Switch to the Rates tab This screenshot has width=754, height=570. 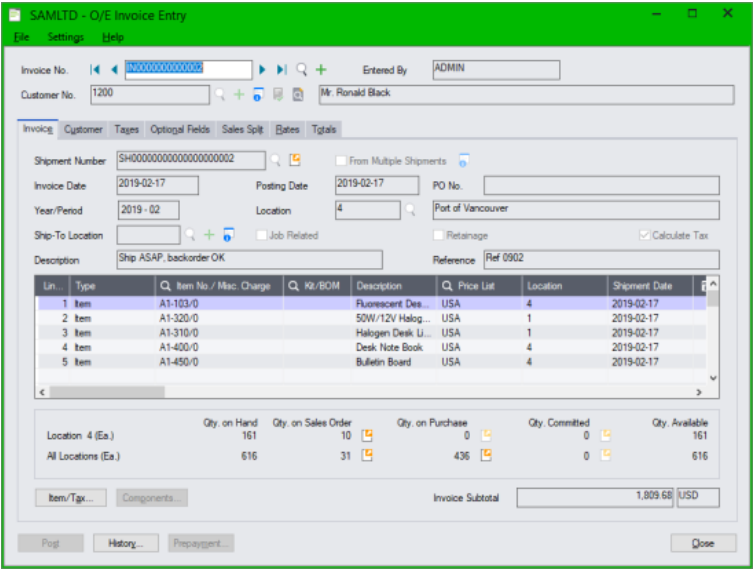coord(288,129)
